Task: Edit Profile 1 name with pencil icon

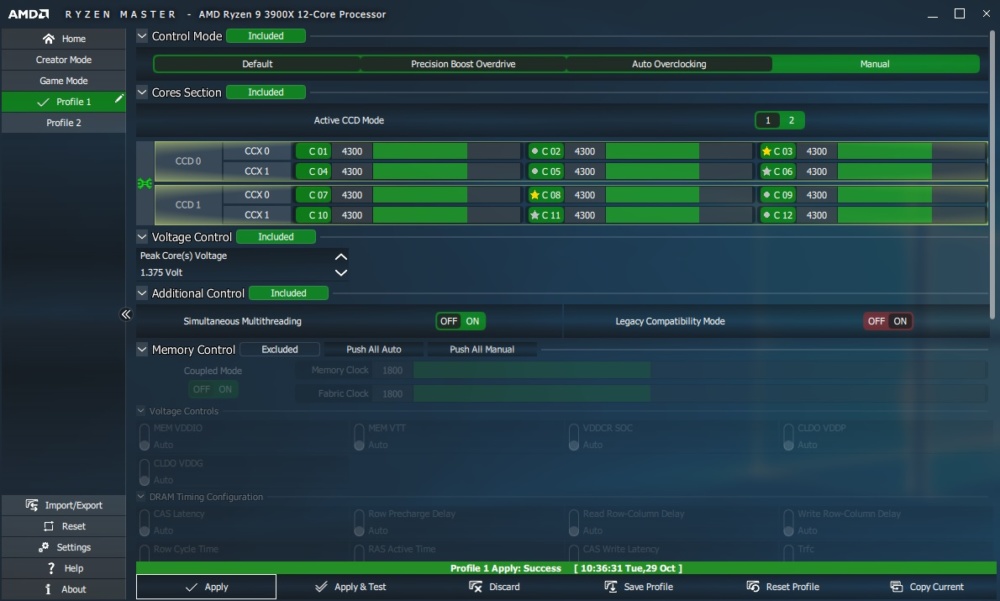Action: tap(119, 99)
